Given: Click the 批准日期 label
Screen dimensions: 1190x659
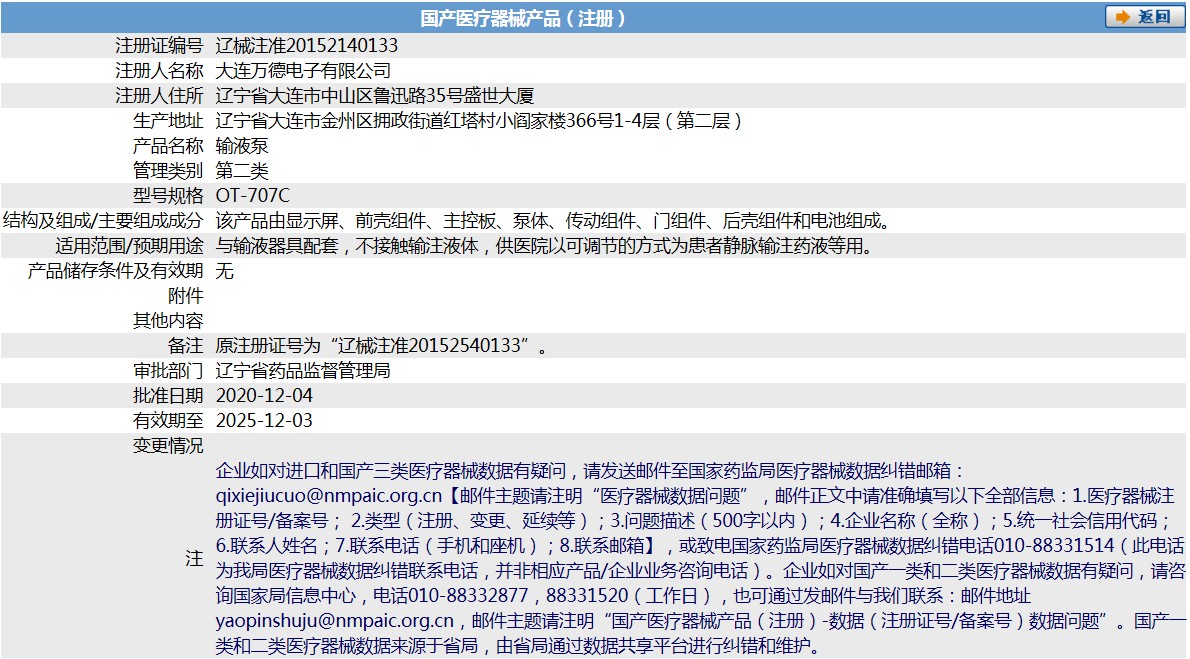Looking at the screenshot, I should coord(168,396).
